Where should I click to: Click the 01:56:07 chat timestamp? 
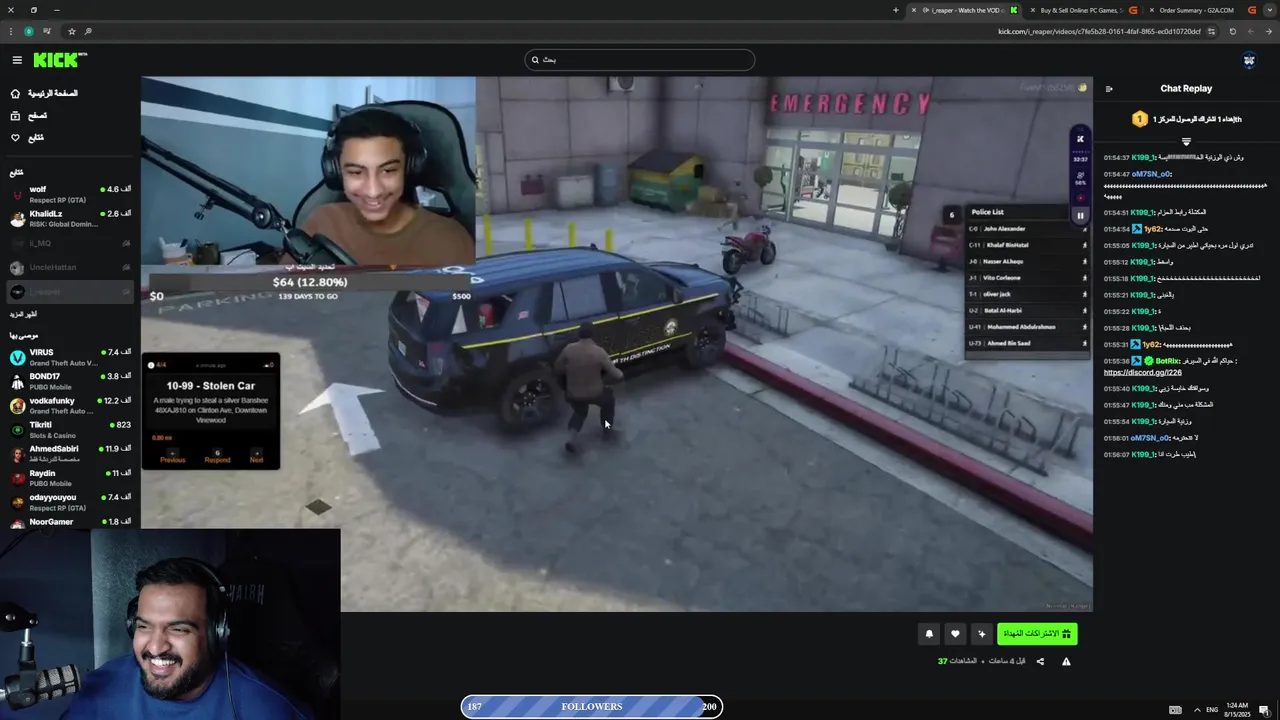click(x=1117, y=454)
